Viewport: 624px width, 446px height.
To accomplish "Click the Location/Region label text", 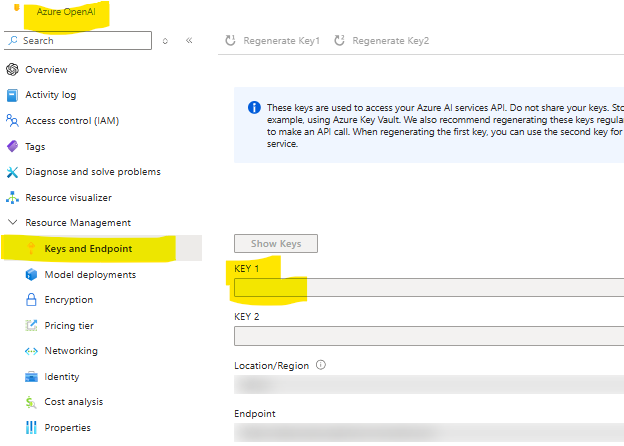I will 271,366.
